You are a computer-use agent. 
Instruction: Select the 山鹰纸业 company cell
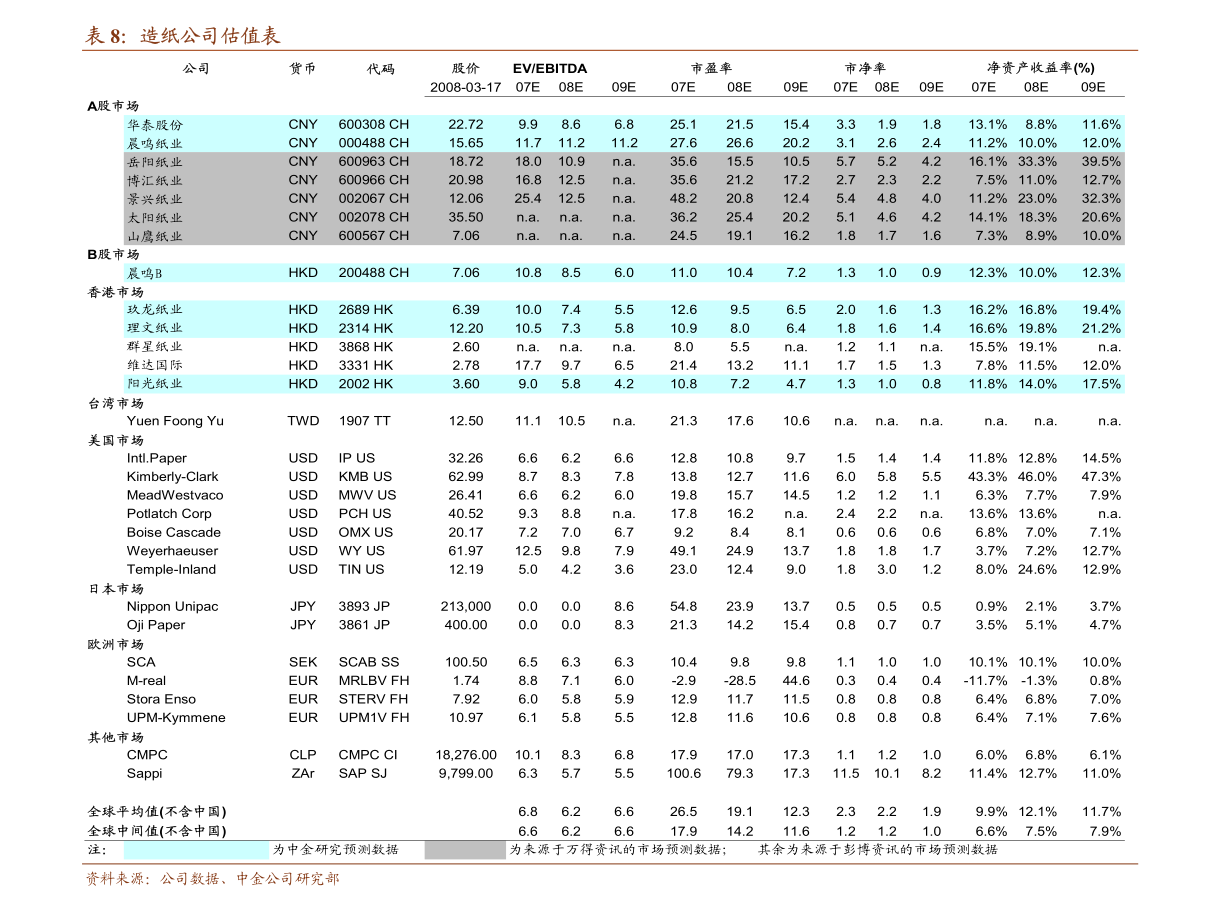[x=155, y=236]
